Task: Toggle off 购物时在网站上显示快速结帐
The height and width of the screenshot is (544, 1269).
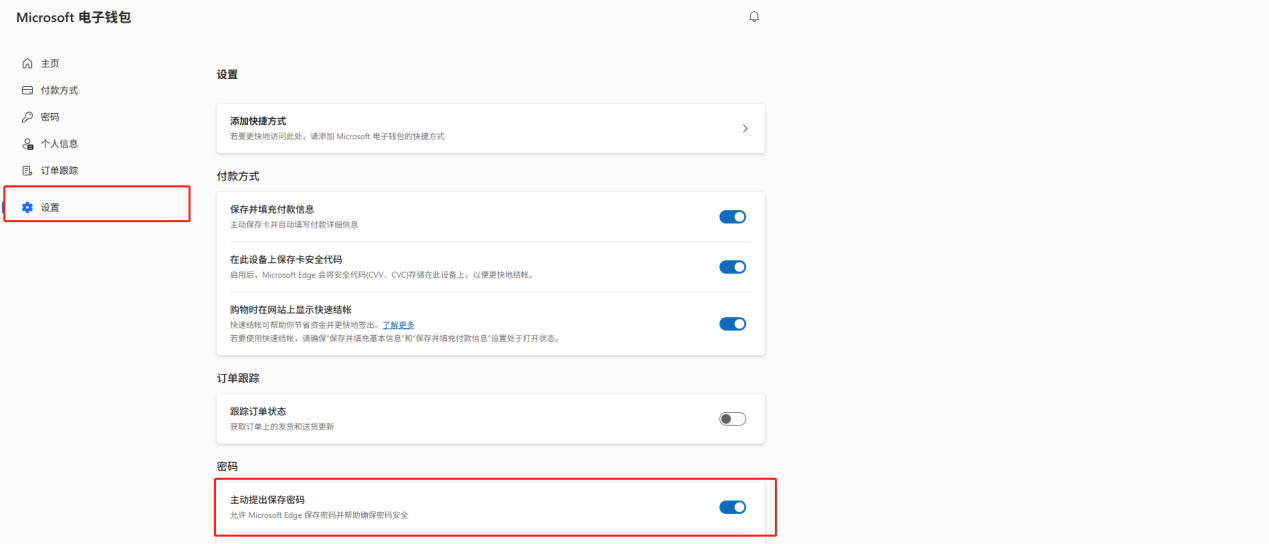Action: (x=732, y=324)
